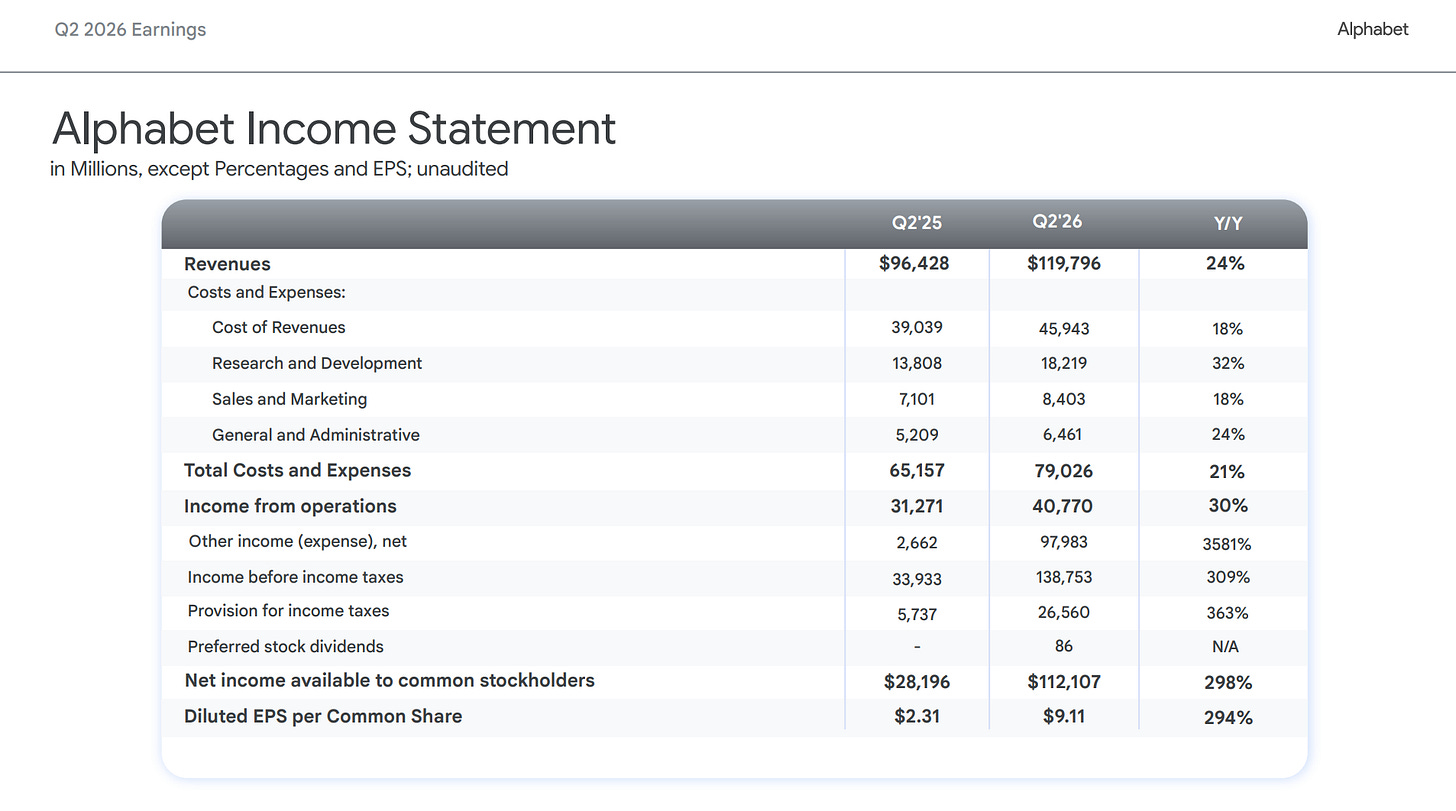Click the 5,209 General and Administrative value
Screen dimensions: 1456x811
(917, 435)
